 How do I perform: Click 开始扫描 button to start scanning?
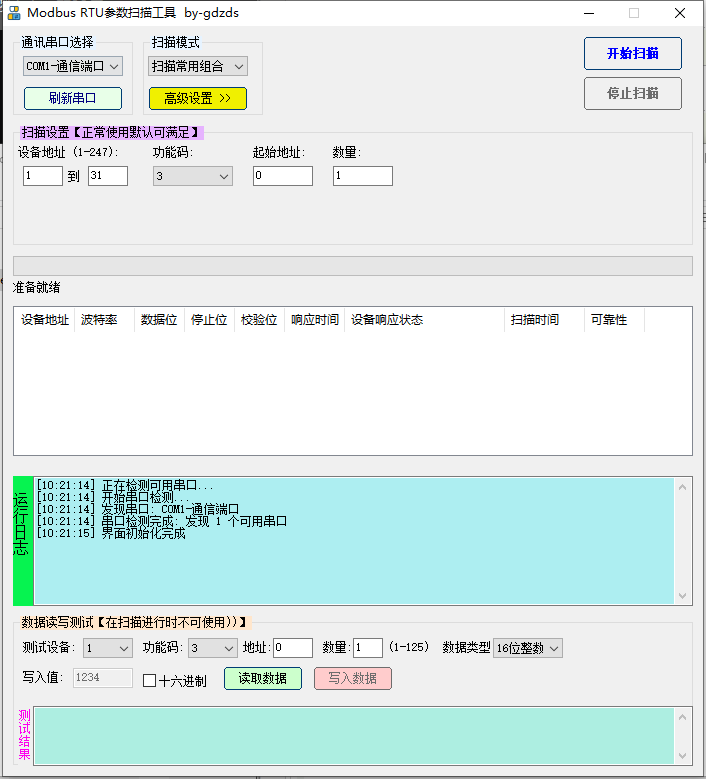[x=632, y=54]
